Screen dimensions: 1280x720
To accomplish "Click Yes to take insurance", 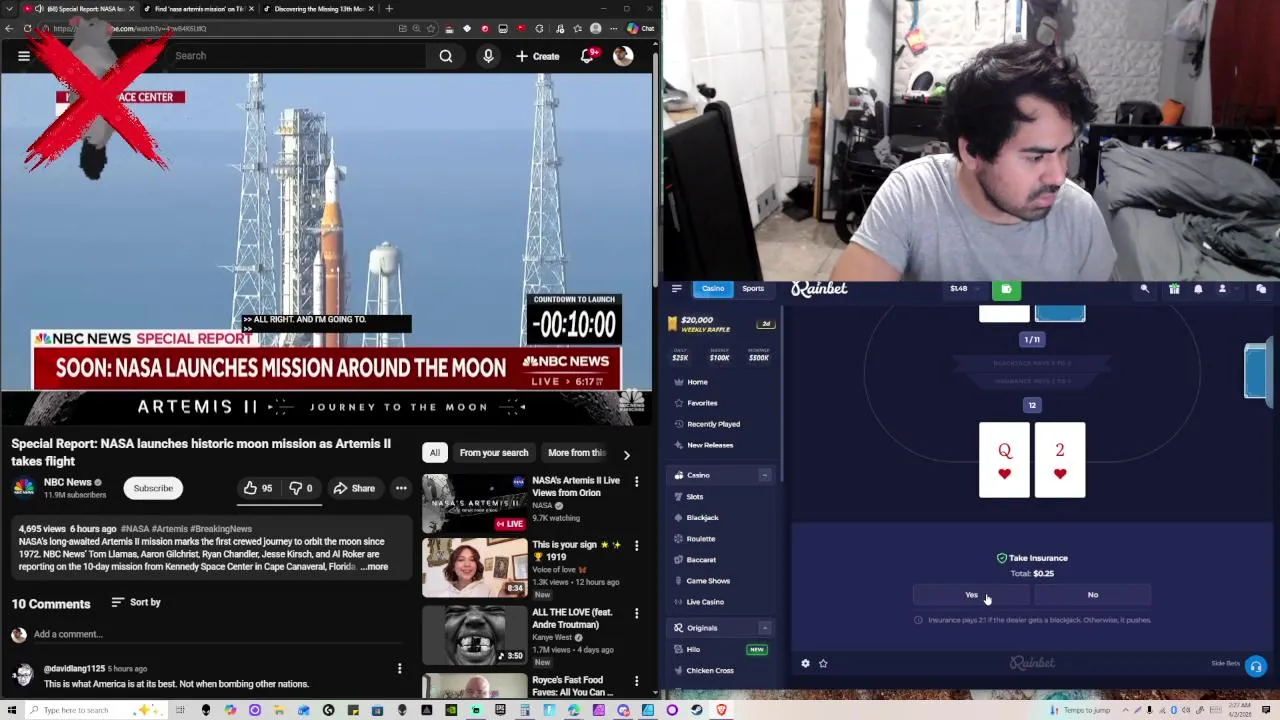I will click(971, 595).
